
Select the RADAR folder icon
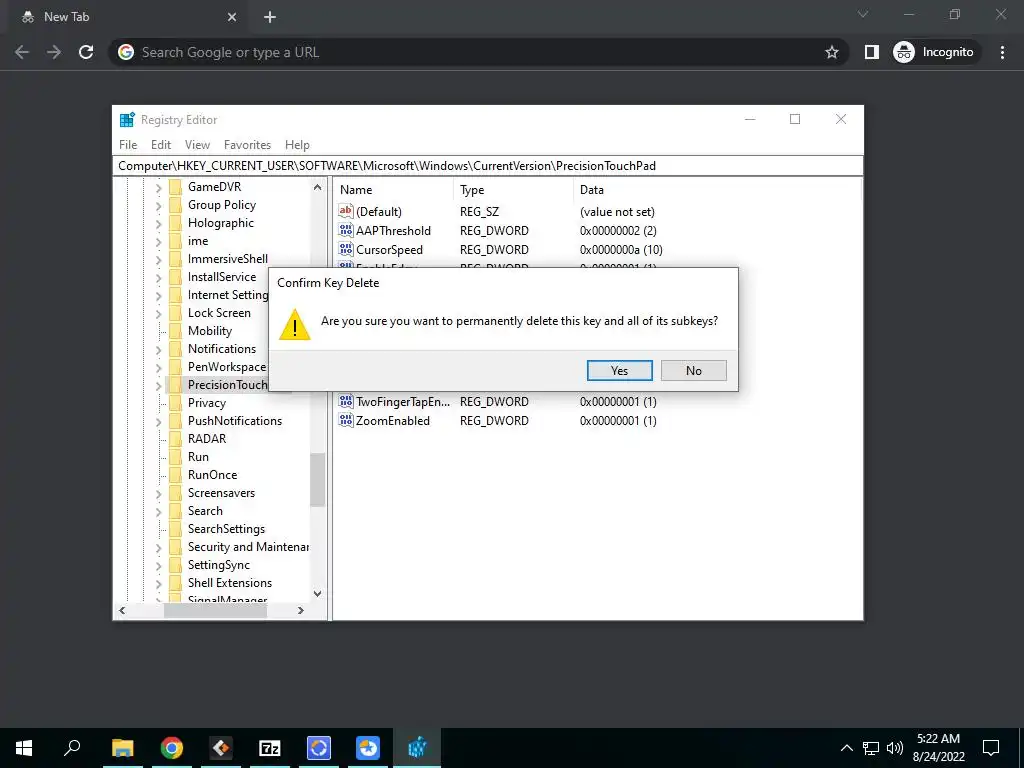point(174,439)
